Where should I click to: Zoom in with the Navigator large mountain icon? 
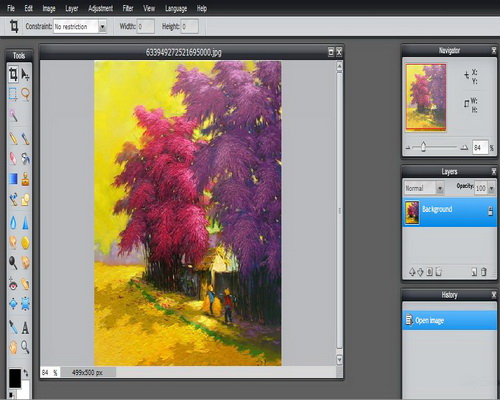pyautogui.click(x=464, y=147)
